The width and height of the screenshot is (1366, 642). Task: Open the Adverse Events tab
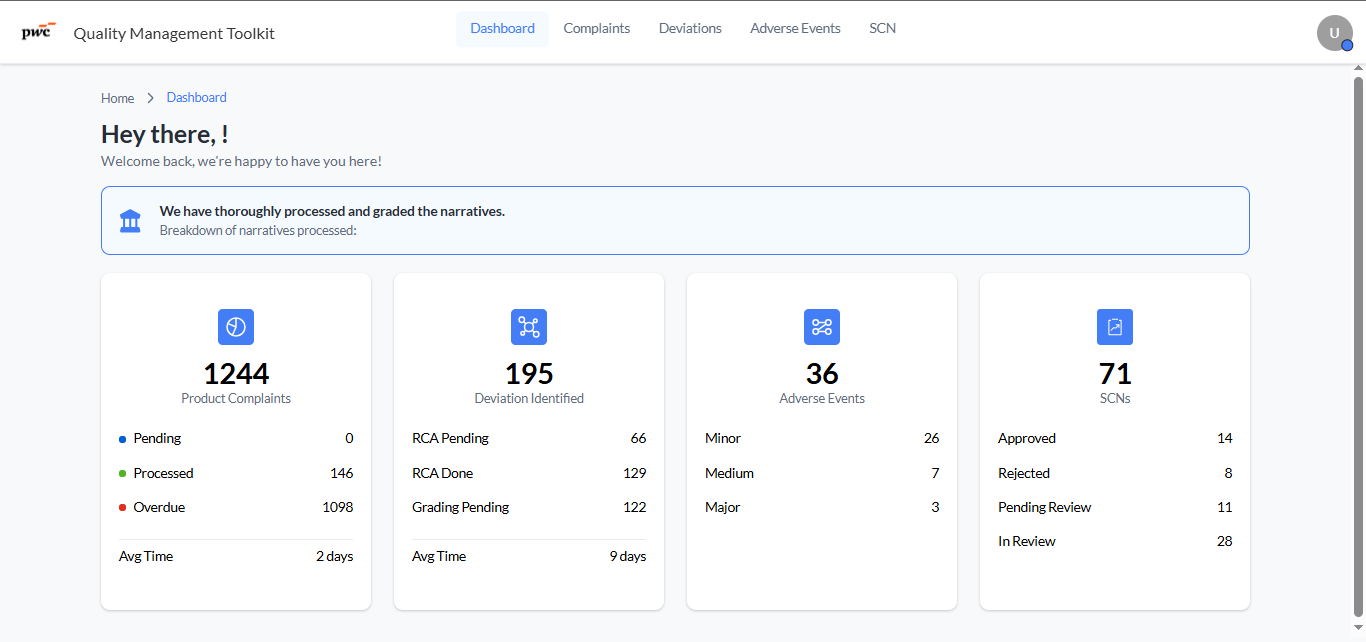tap(795, 29)
